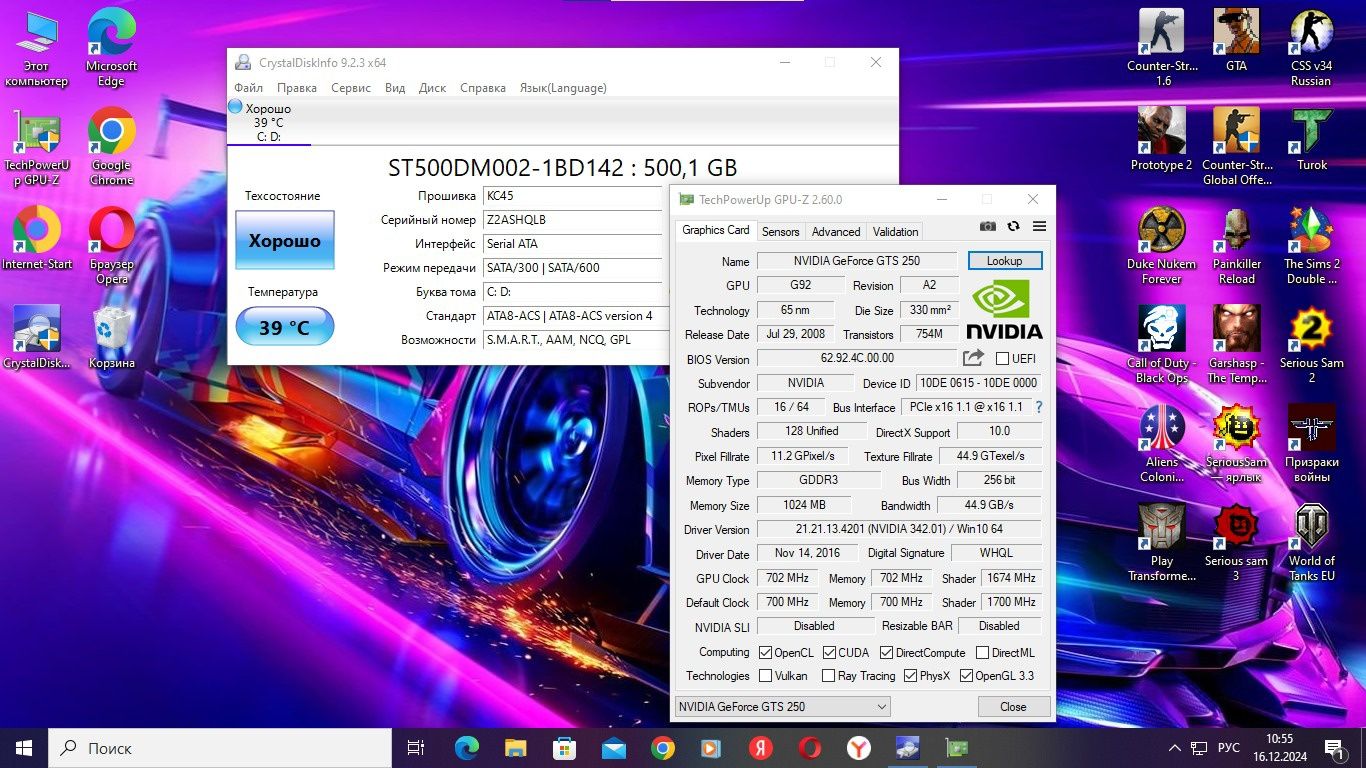Image resolution: width=1366 pixels, height=768 pixels.
Task: Open the Duke Nukem Forever shortcut
Action: tap(1162, 246)
